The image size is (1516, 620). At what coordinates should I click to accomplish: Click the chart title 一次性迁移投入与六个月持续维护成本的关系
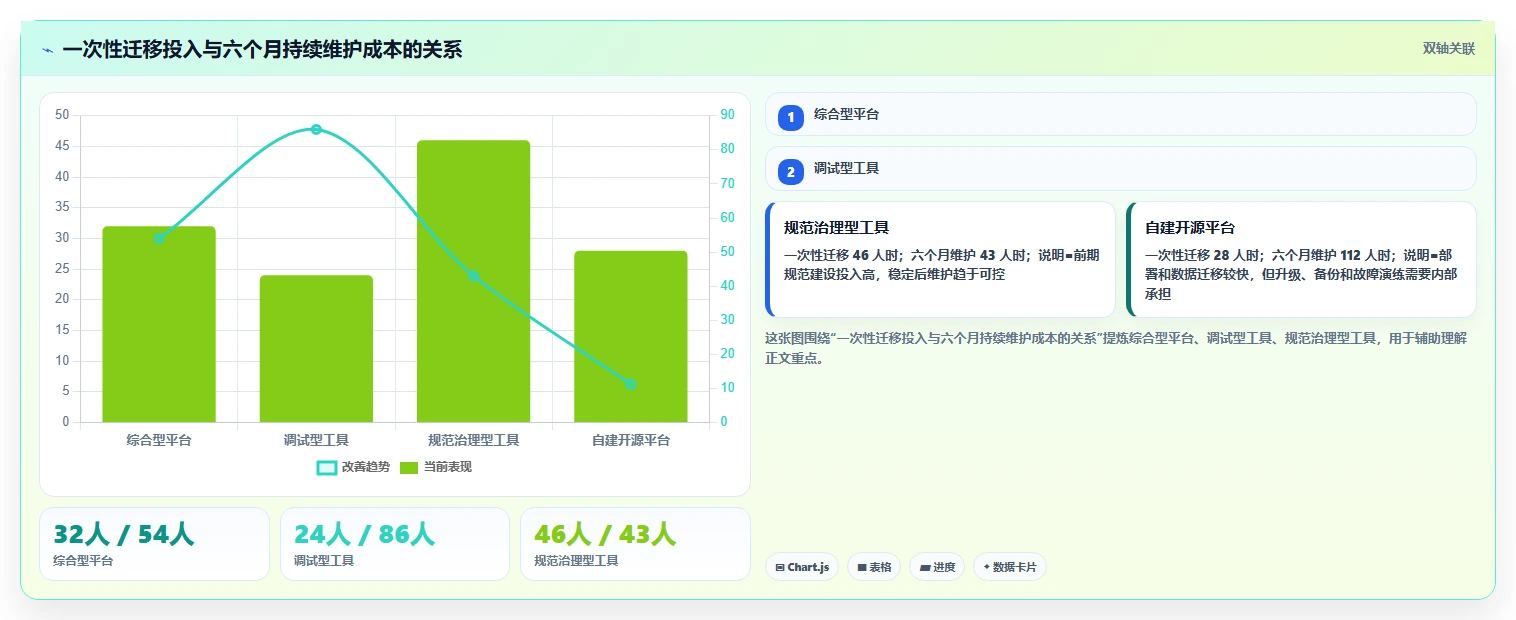[x=262, y=50]
